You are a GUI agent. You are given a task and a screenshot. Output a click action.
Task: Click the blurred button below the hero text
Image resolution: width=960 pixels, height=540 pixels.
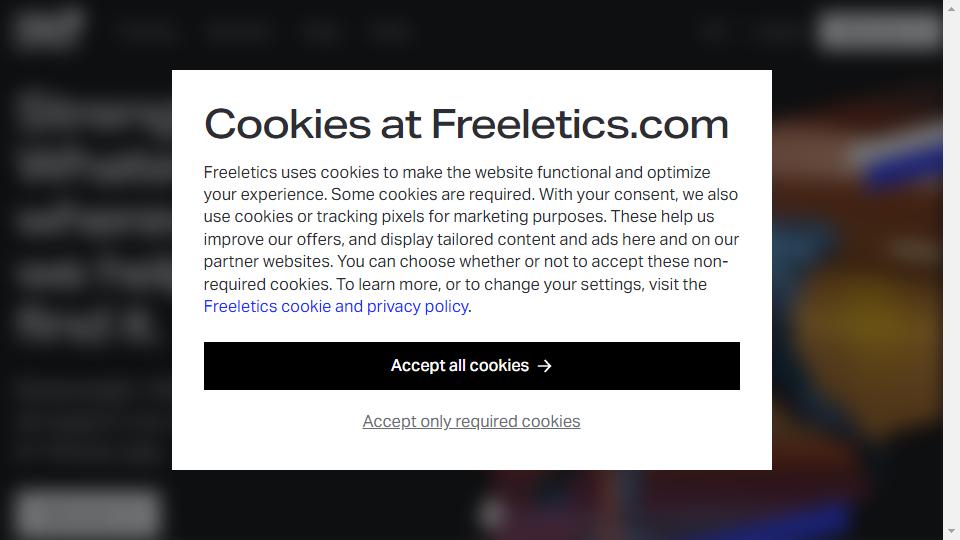click(89, 513)
